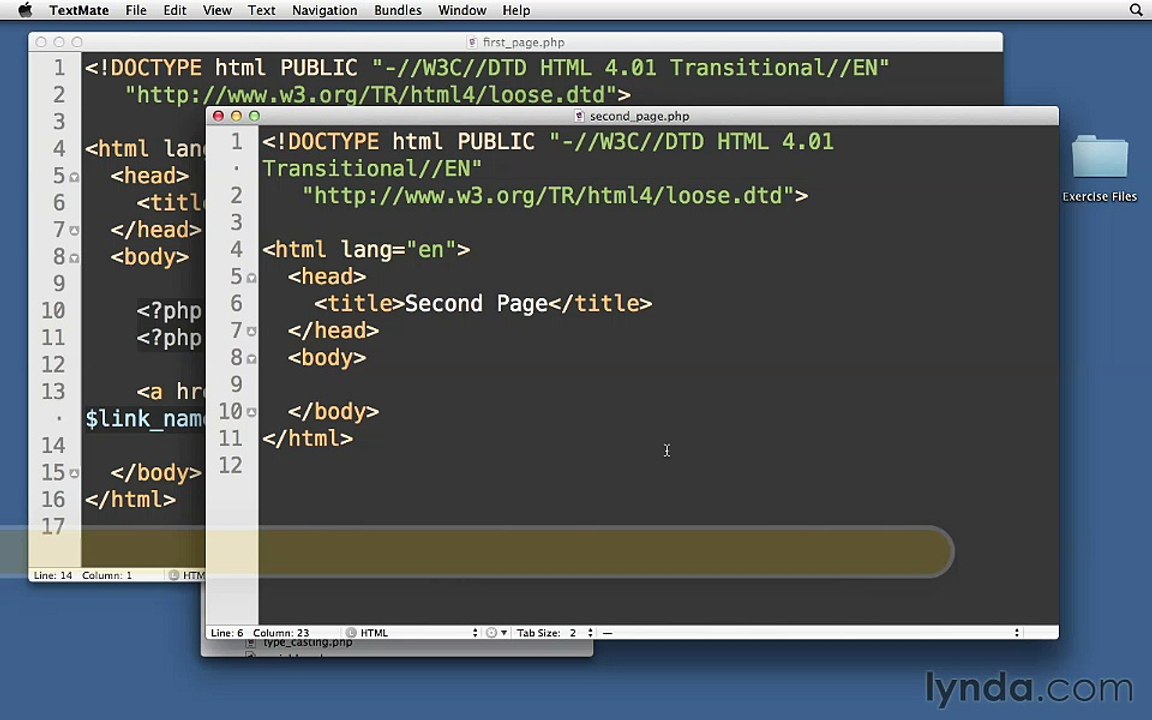Click 'Second Page' title text on line 6
The image size is (1152, 720).
[x=476, y=303]
